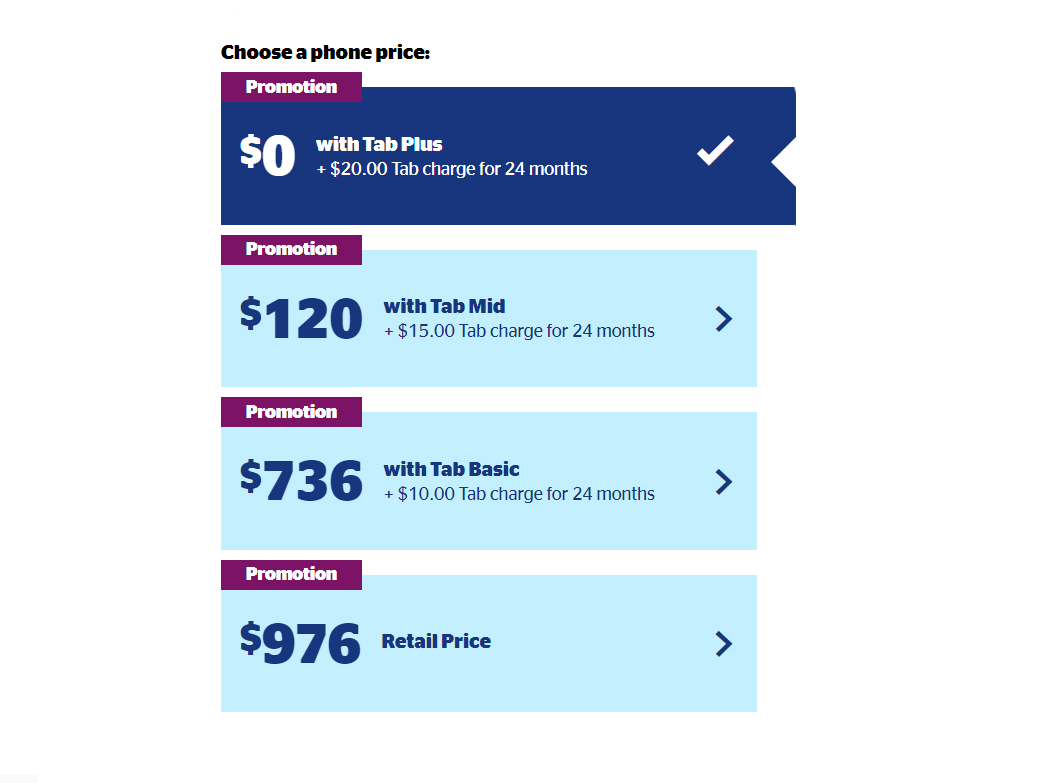Click the $20.00 Tab charge text
The image size is (1043, 783).
[452, 169]
